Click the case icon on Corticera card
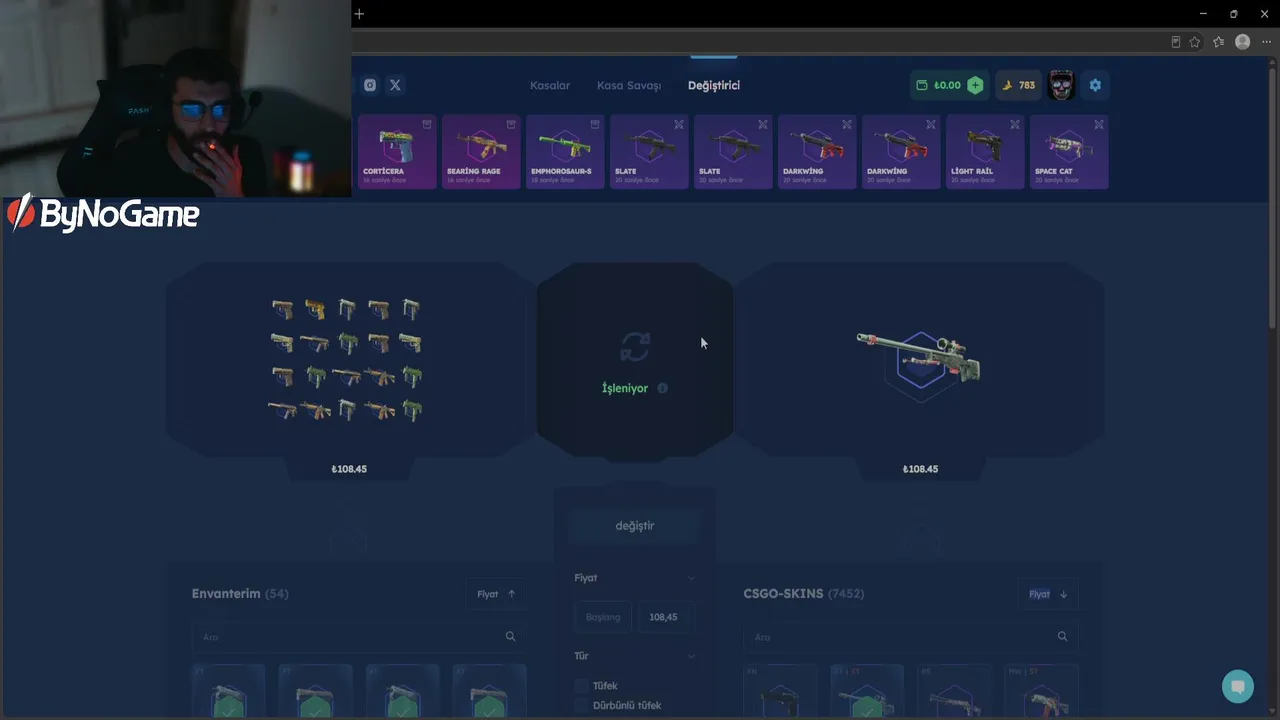The width and height of the screenshot is (1280, 720). pyautogui.click(x=427, y=125)
